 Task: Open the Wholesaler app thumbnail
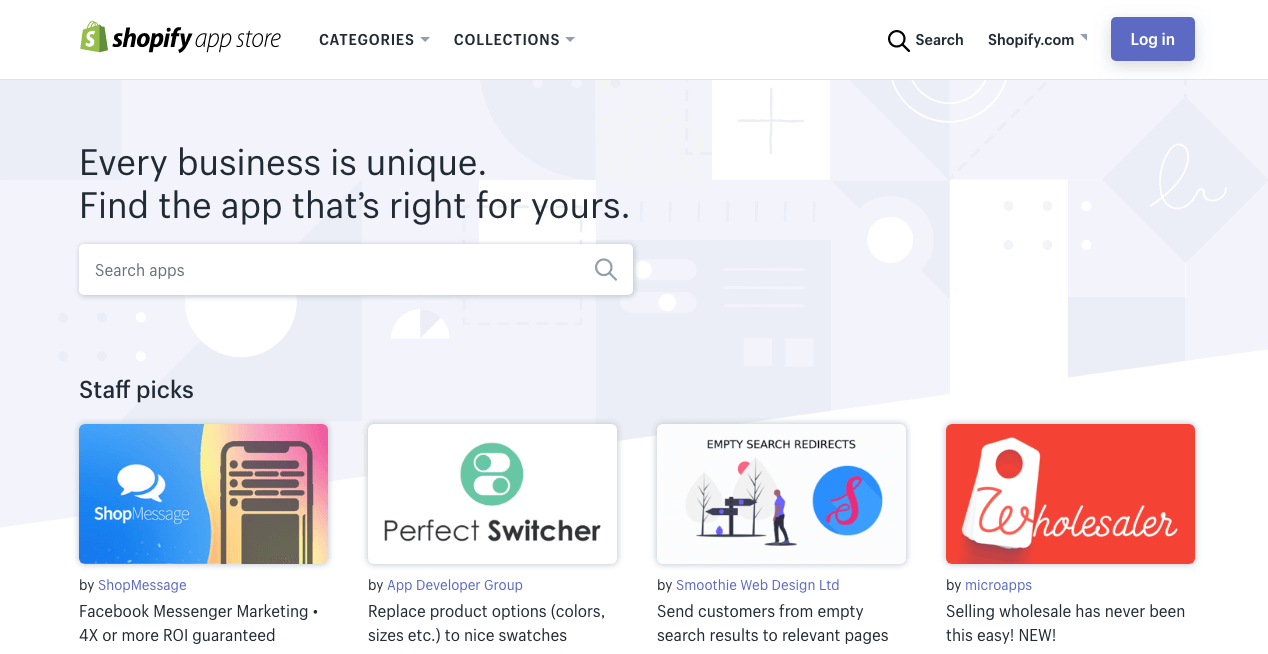[1070, 494]
